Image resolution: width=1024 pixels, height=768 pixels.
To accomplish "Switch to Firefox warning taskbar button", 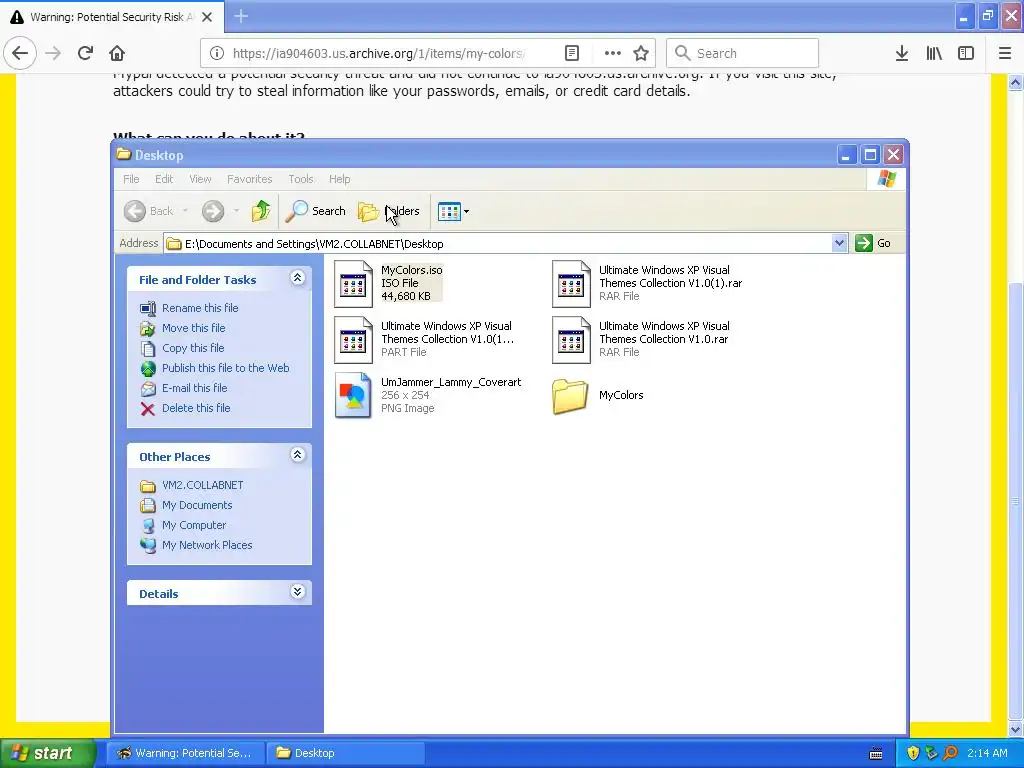I will pyautogui.click(x=186, y=753).
